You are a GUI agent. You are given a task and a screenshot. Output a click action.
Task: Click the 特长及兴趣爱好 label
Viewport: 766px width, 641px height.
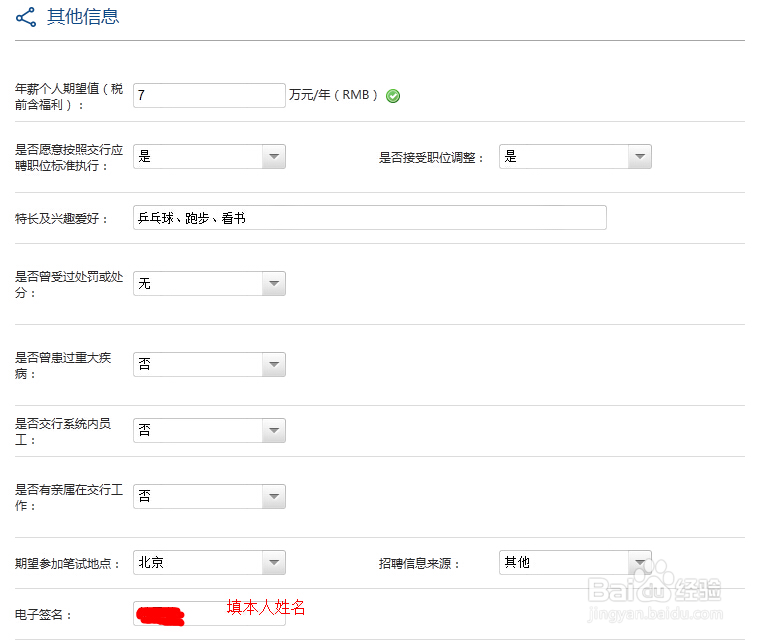point(62,218)
